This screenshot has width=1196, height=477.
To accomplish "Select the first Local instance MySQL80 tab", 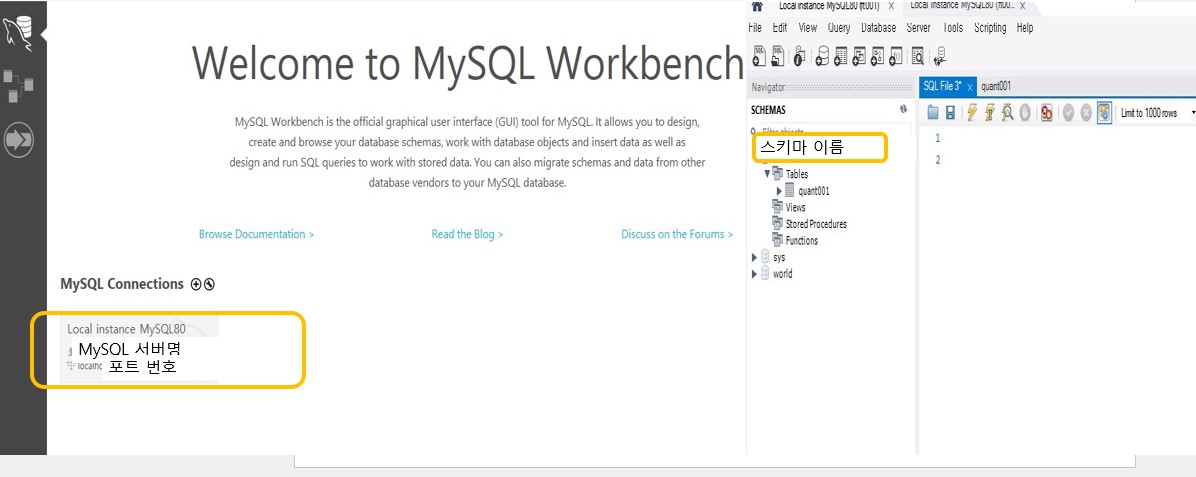I will (x=828, y=6).
